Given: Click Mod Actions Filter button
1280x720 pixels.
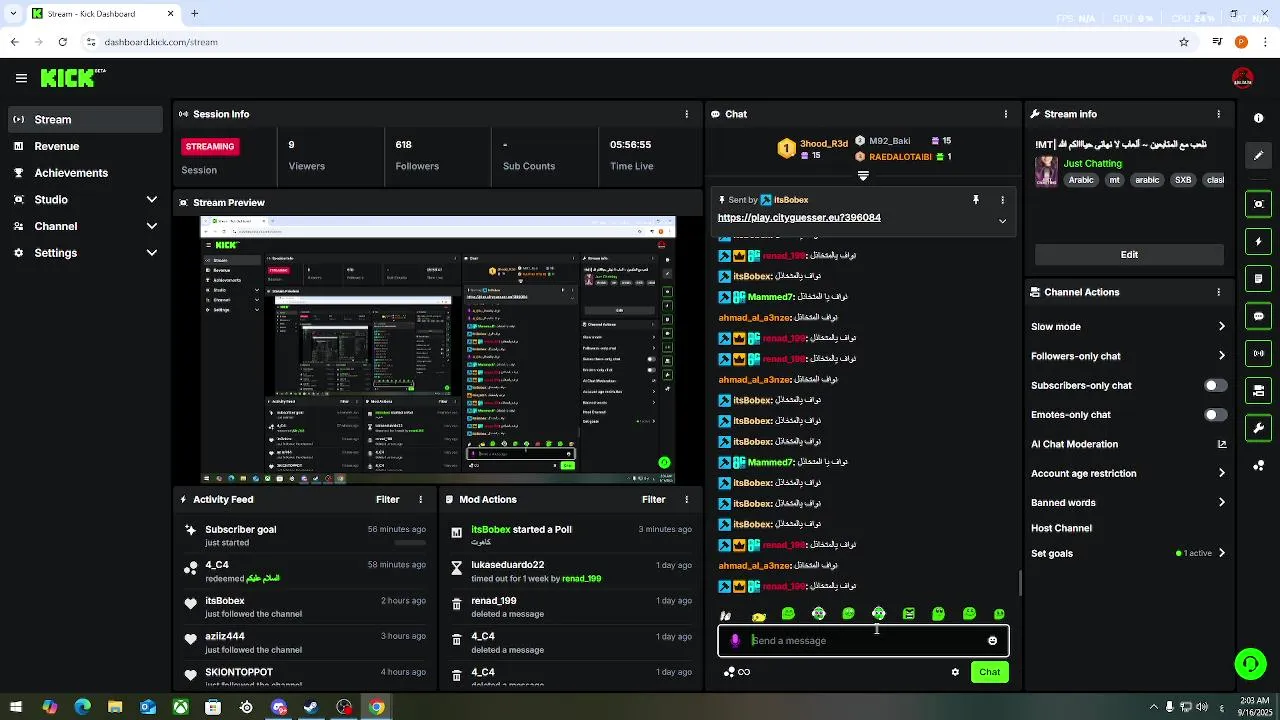Looking at the screenshot, I should point(653,499).
